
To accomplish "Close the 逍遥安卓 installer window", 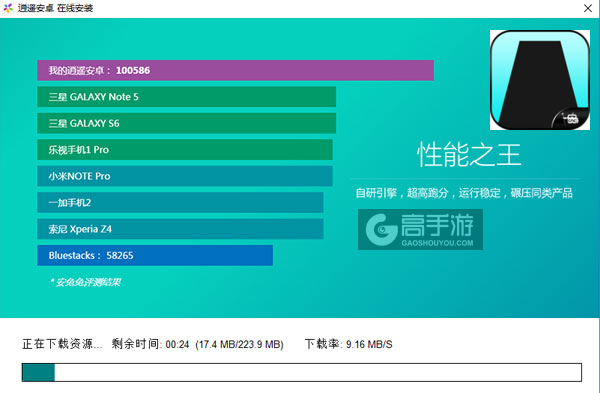I will (588, 8).
